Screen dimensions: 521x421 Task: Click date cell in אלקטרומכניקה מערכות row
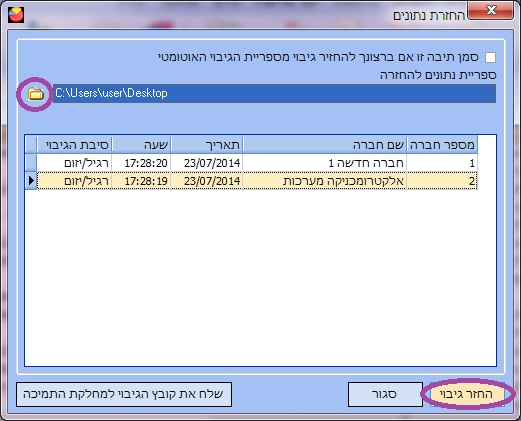[207, 181]
